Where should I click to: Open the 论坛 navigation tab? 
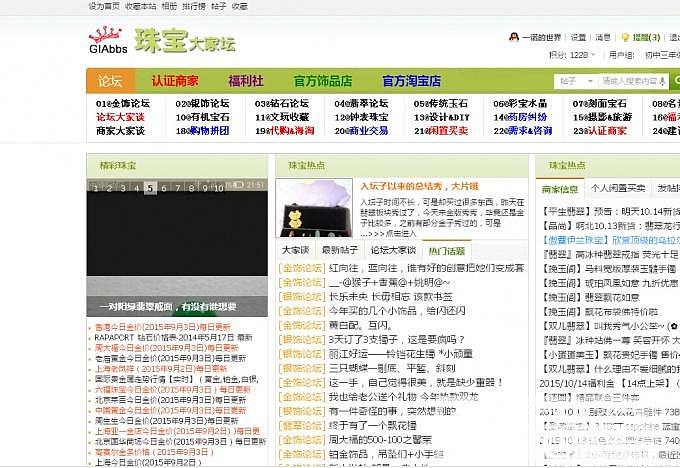coord(111,81)
